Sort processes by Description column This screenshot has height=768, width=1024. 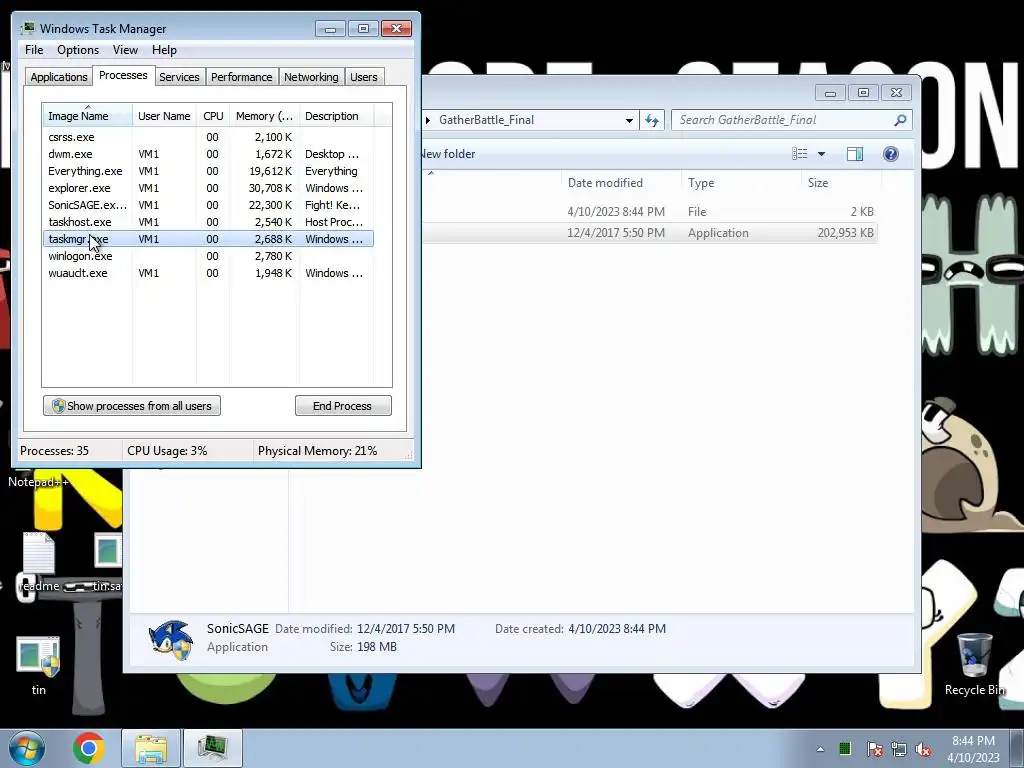pyautogui.click(x=336, y=116)
